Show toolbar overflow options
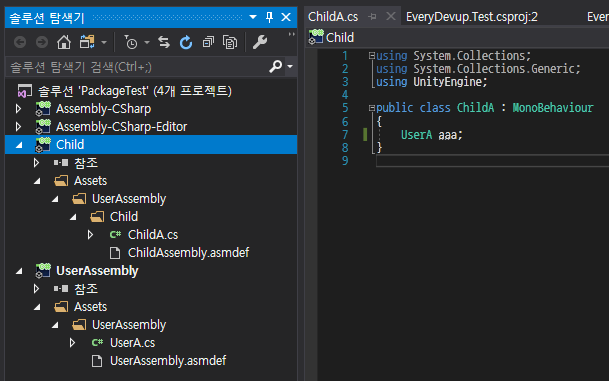This screenshot has height=381, width=609. 291,35
